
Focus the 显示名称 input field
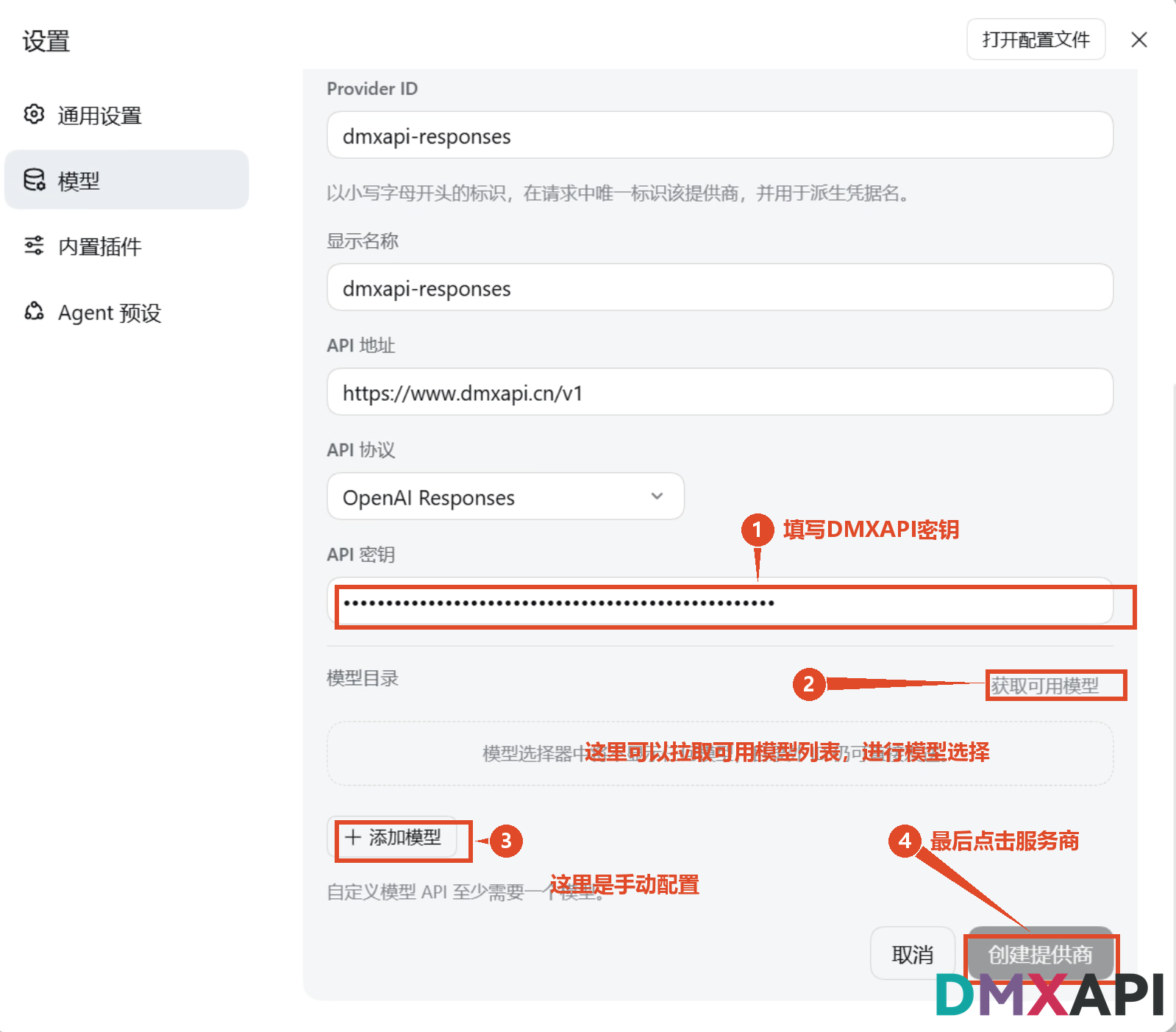coord(720,288)
